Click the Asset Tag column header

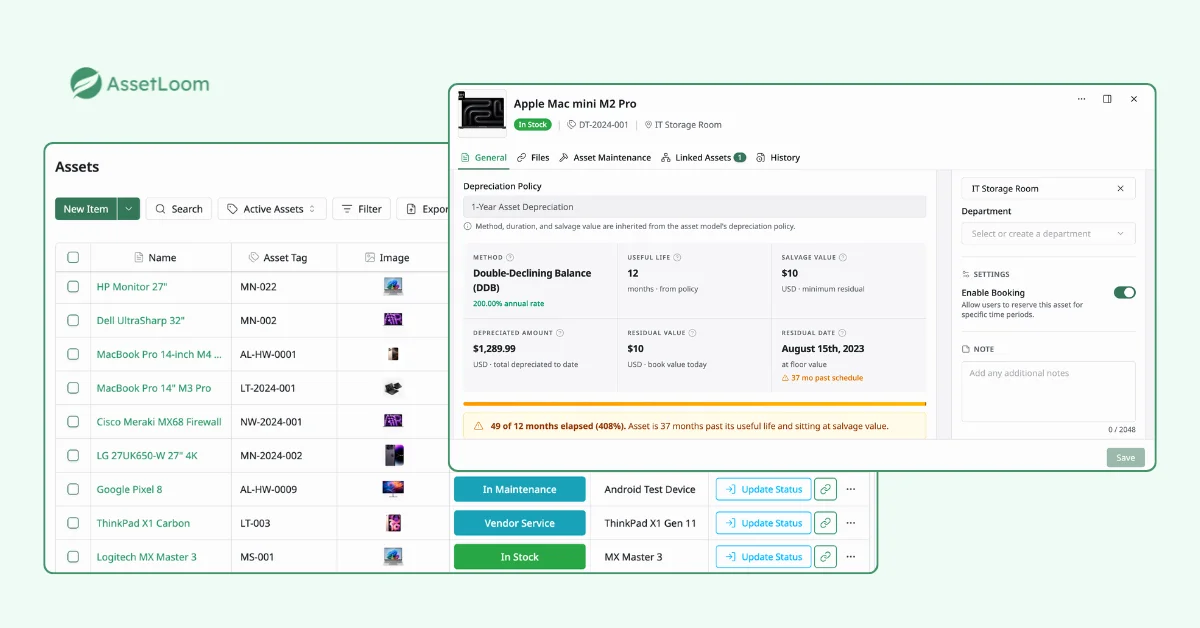pyautogui.click(x=278, y=257)
